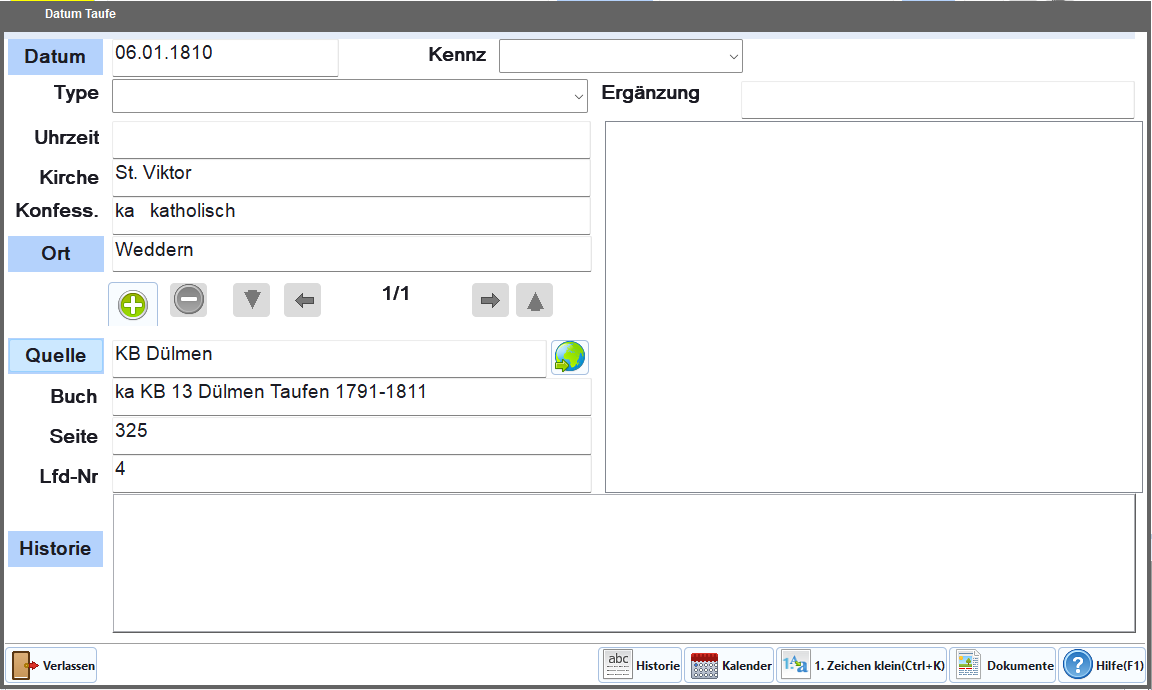Click the large notes area beside Uhrzeit
This screenshot has height=690, width=1152.
(x=874, y=307)
